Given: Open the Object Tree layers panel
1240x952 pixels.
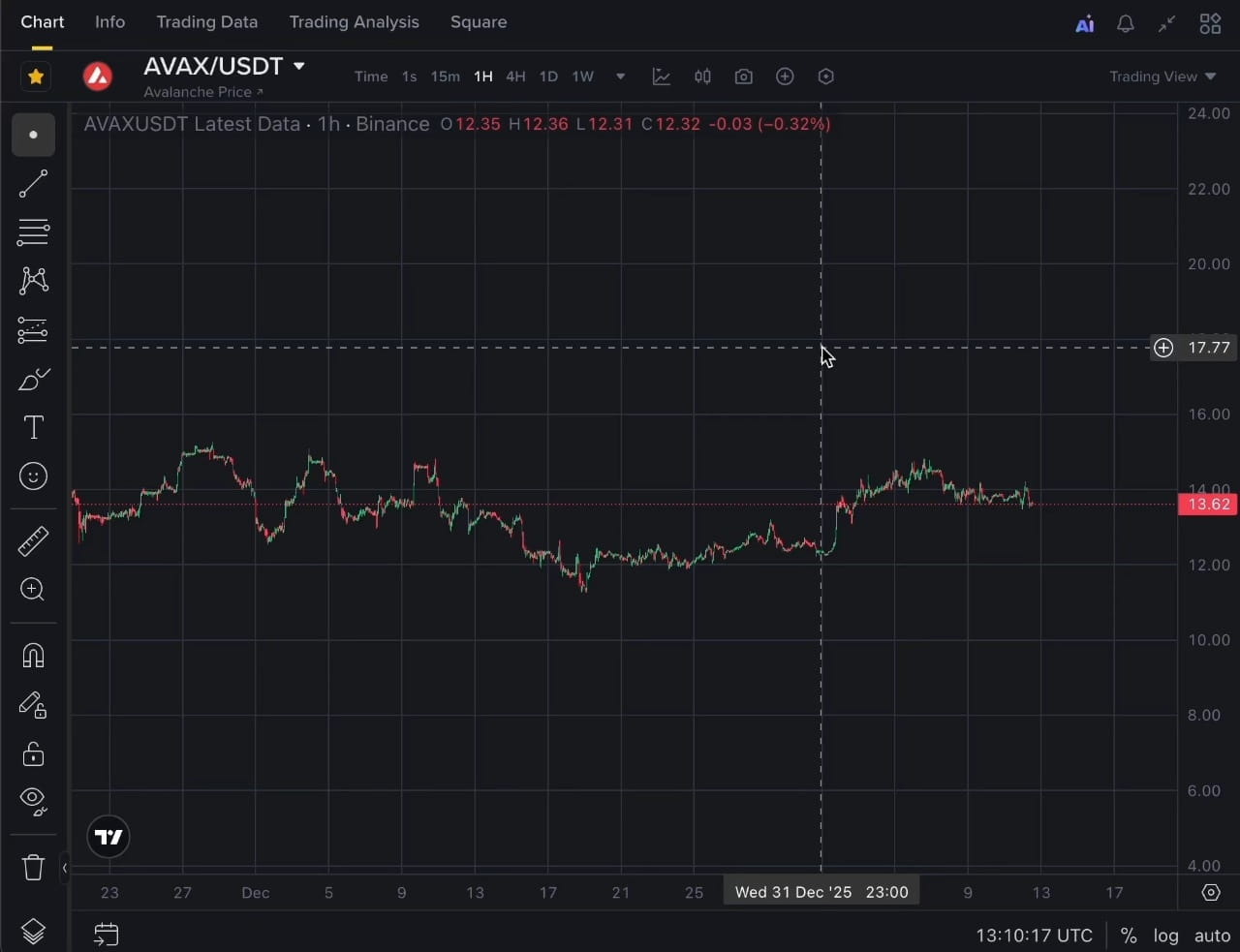Looking at the screenshot, I should click(x=32, y=931).
